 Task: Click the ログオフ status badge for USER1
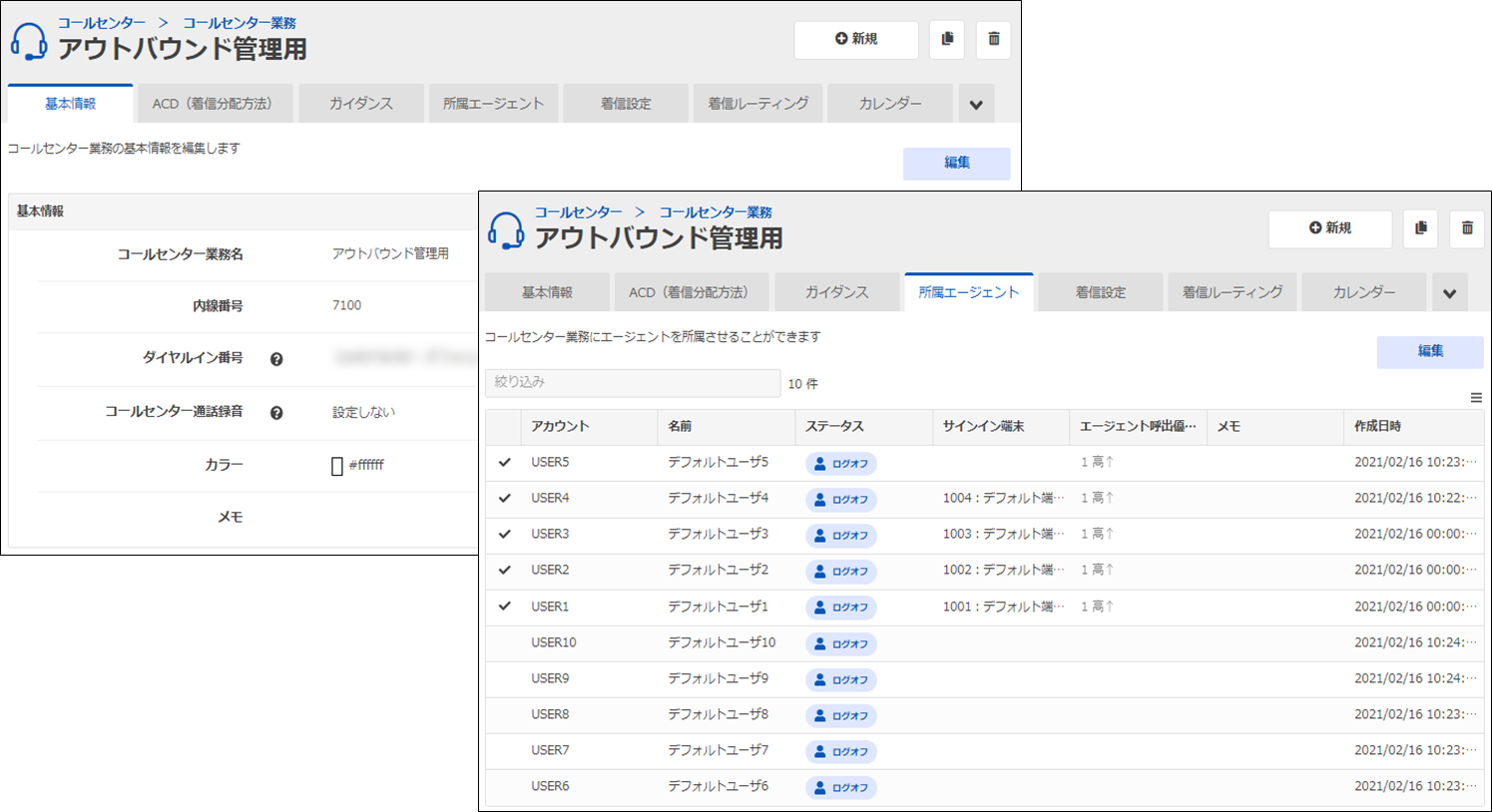click(841, 608)
